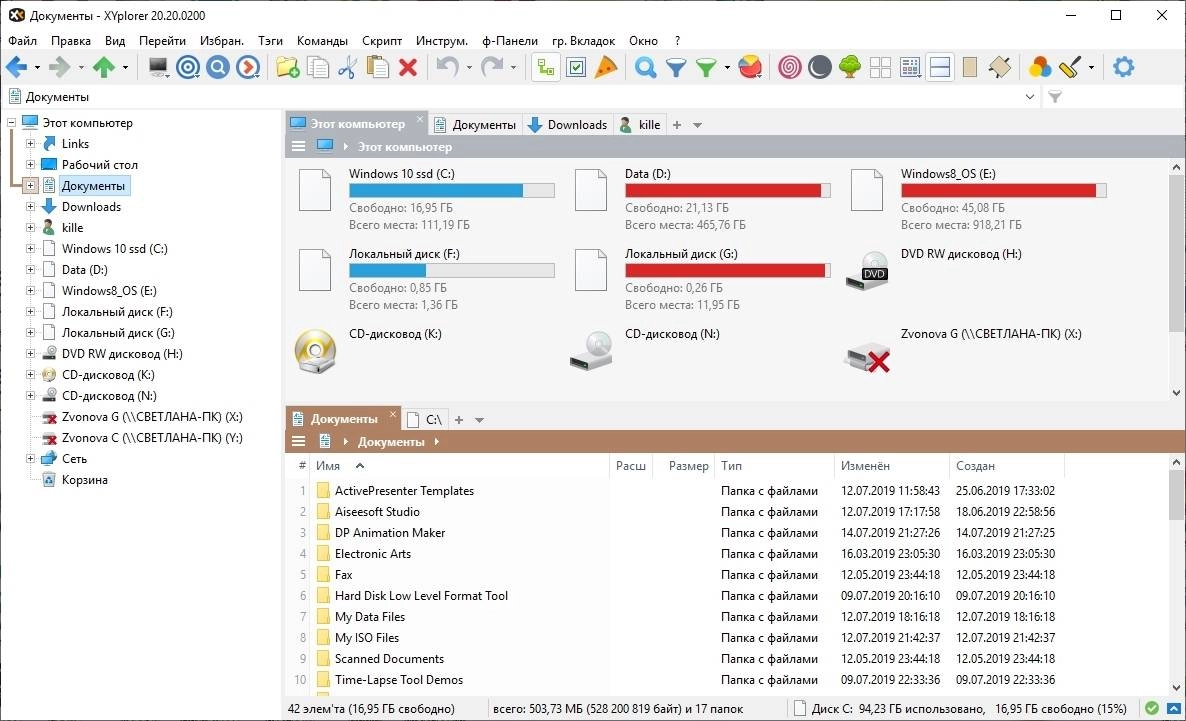Open Configuration with the gear icon

pyautogui.click(x=1123, y=67)
